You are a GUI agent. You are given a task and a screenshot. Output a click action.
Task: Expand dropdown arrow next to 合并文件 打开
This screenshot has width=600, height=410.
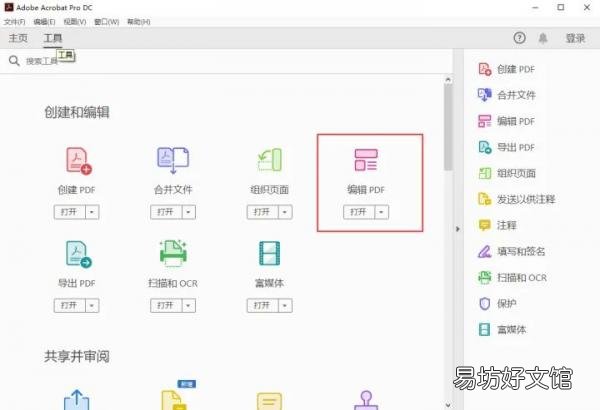188,212
